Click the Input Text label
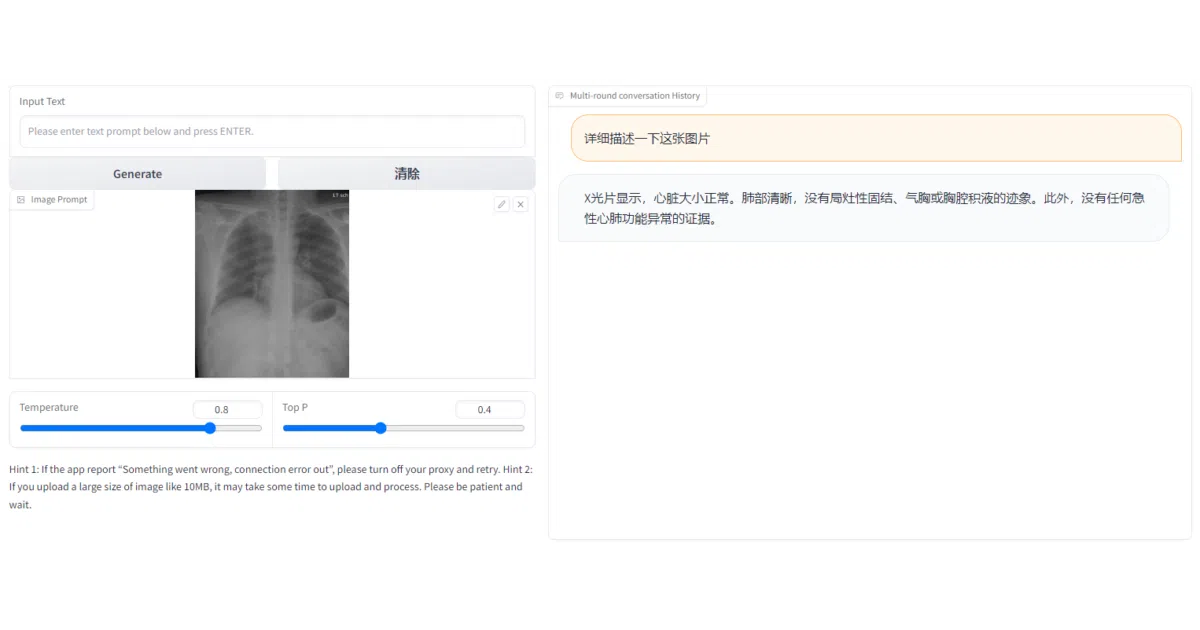Image resolution: width=1200 pixels, height=630 pixels. (x=42, y=101)
